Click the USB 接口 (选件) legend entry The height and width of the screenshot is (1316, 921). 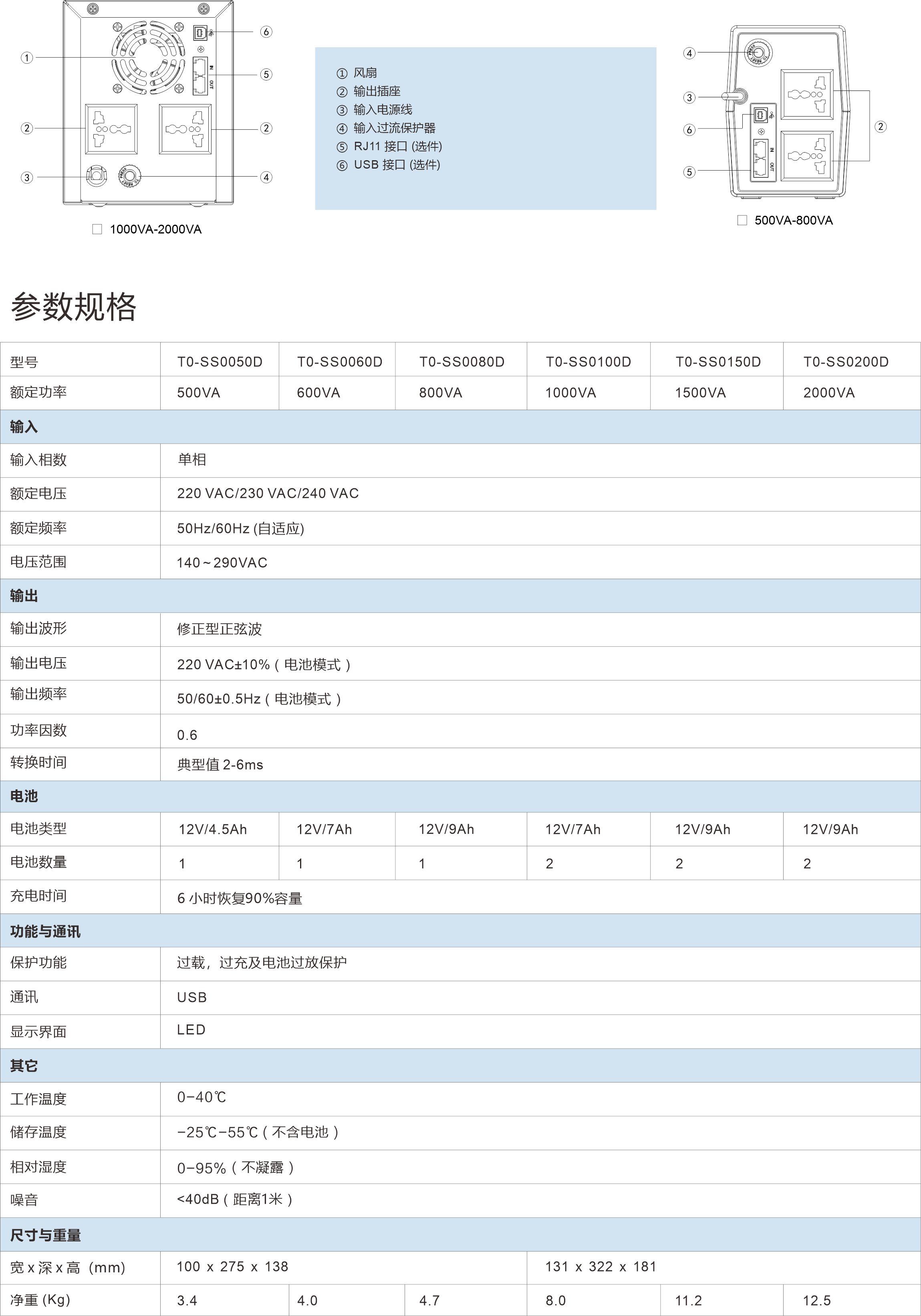pyautogui.click(x=396, y=165)
